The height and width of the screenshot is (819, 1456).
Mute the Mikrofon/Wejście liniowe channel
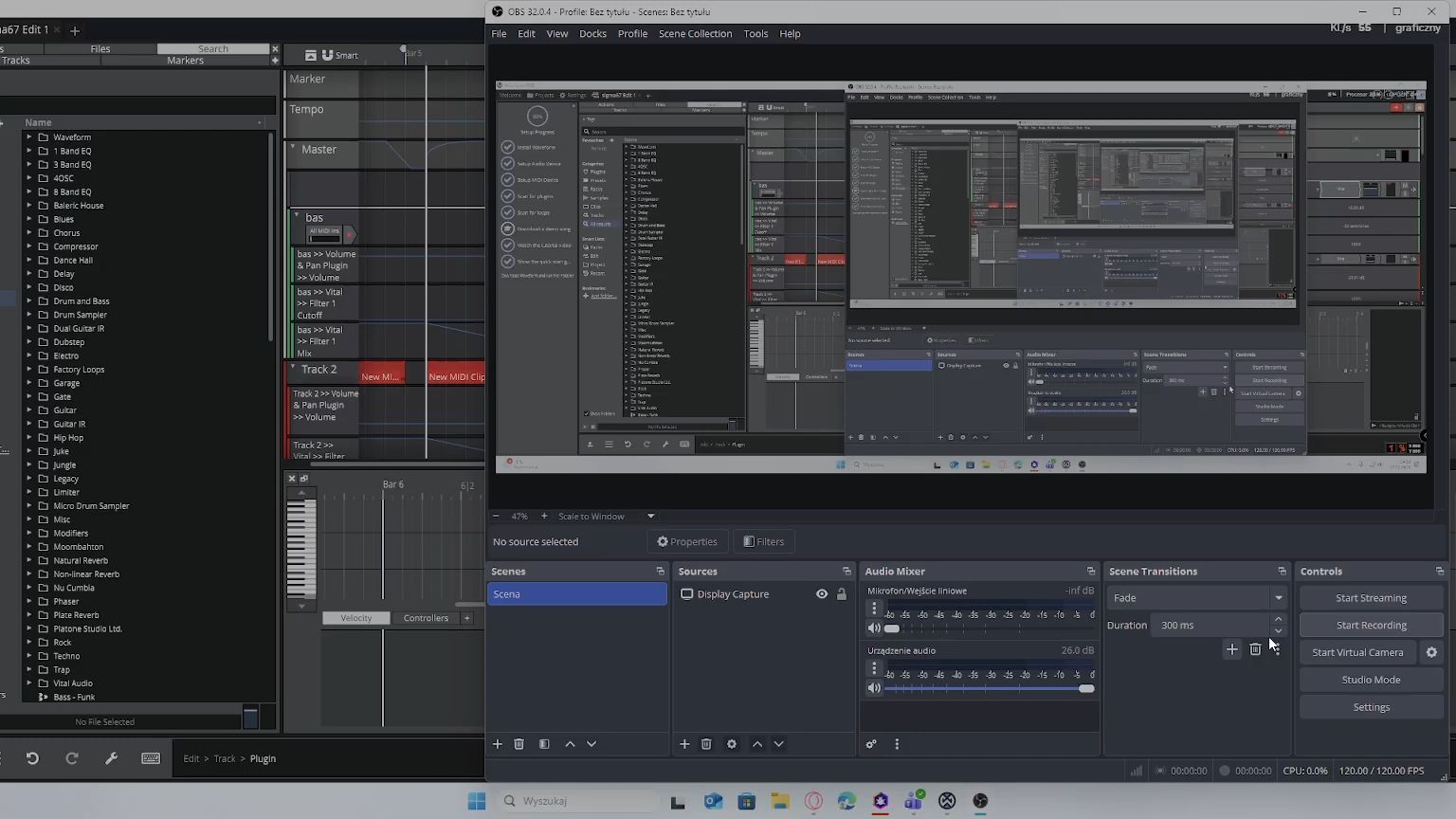[x=873, y=628]
